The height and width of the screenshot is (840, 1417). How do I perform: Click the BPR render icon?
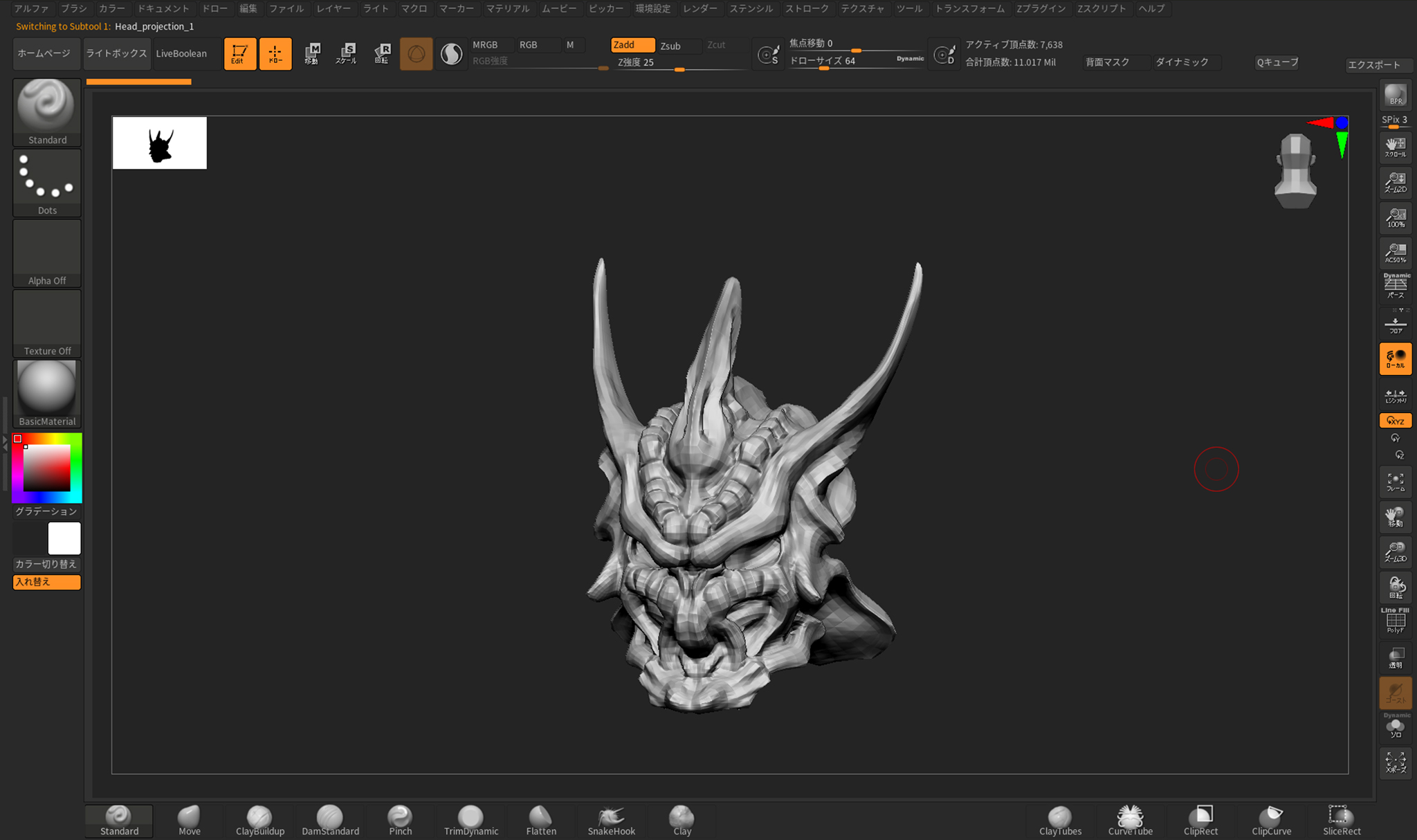coord(1395,95)
